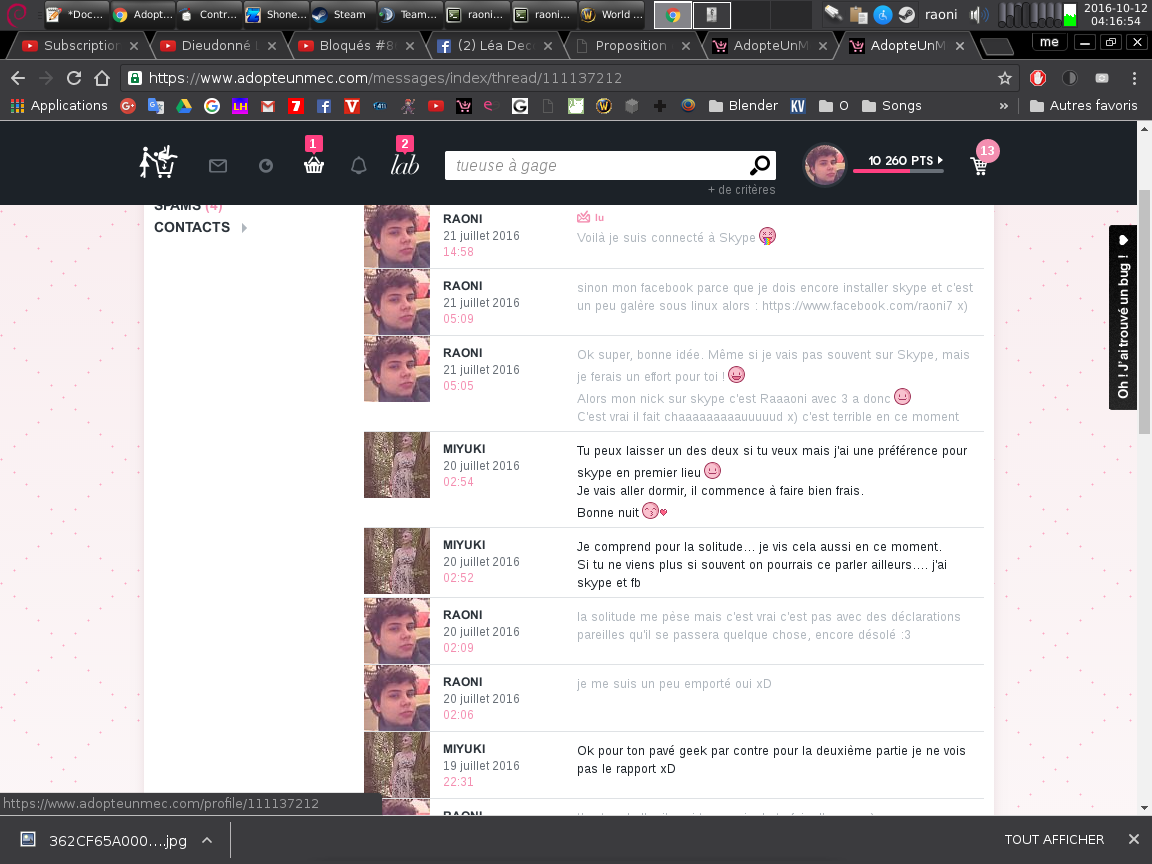Open the visits eye icon in header

(266, 166)
